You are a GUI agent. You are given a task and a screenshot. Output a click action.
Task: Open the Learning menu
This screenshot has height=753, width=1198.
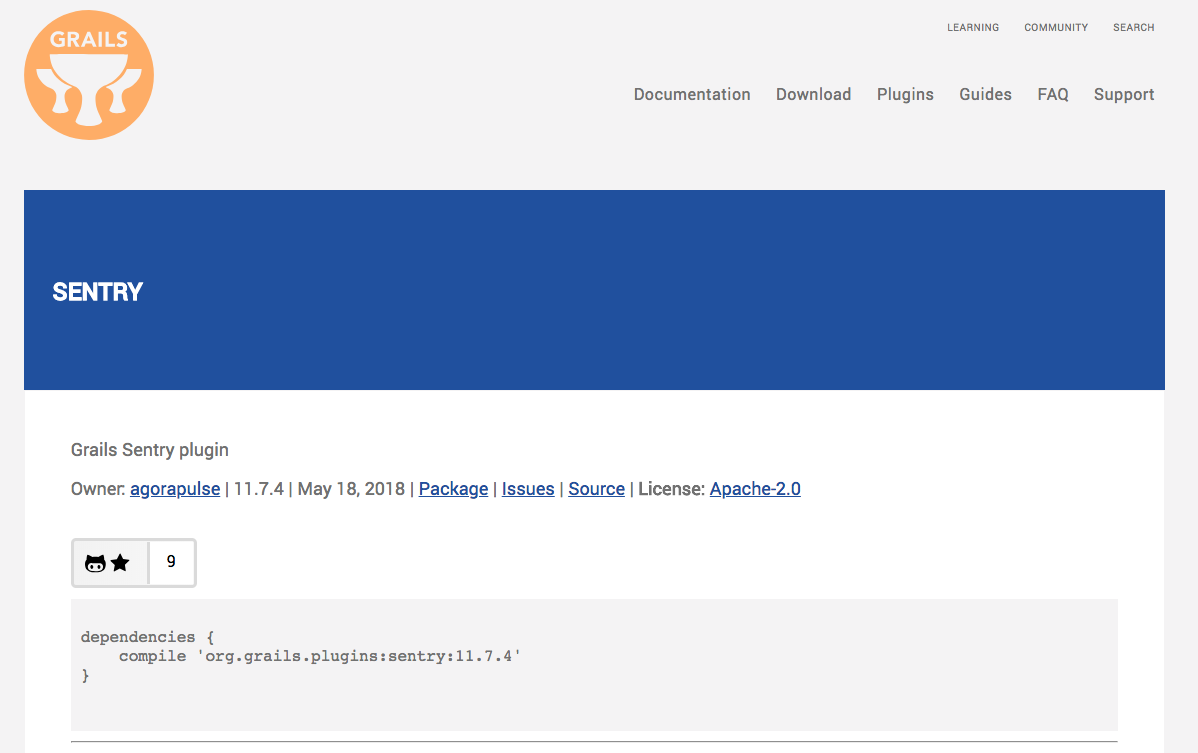pos(973,27)
